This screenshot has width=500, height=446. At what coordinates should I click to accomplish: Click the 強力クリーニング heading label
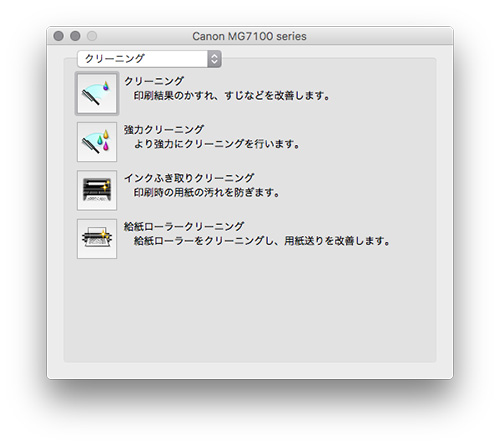(164, 130)
